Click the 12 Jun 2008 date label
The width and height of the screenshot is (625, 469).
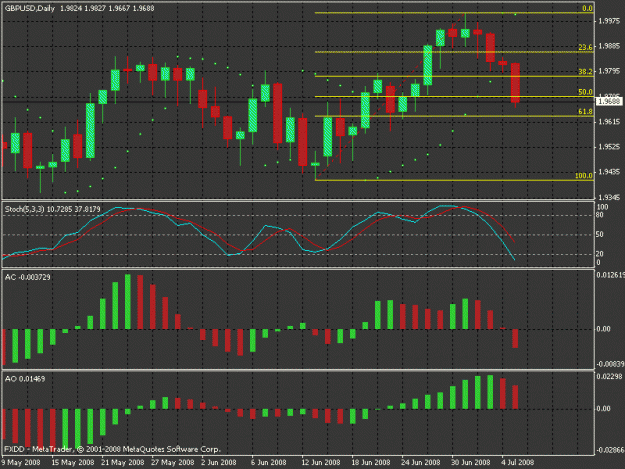click(x=320, y=463)
